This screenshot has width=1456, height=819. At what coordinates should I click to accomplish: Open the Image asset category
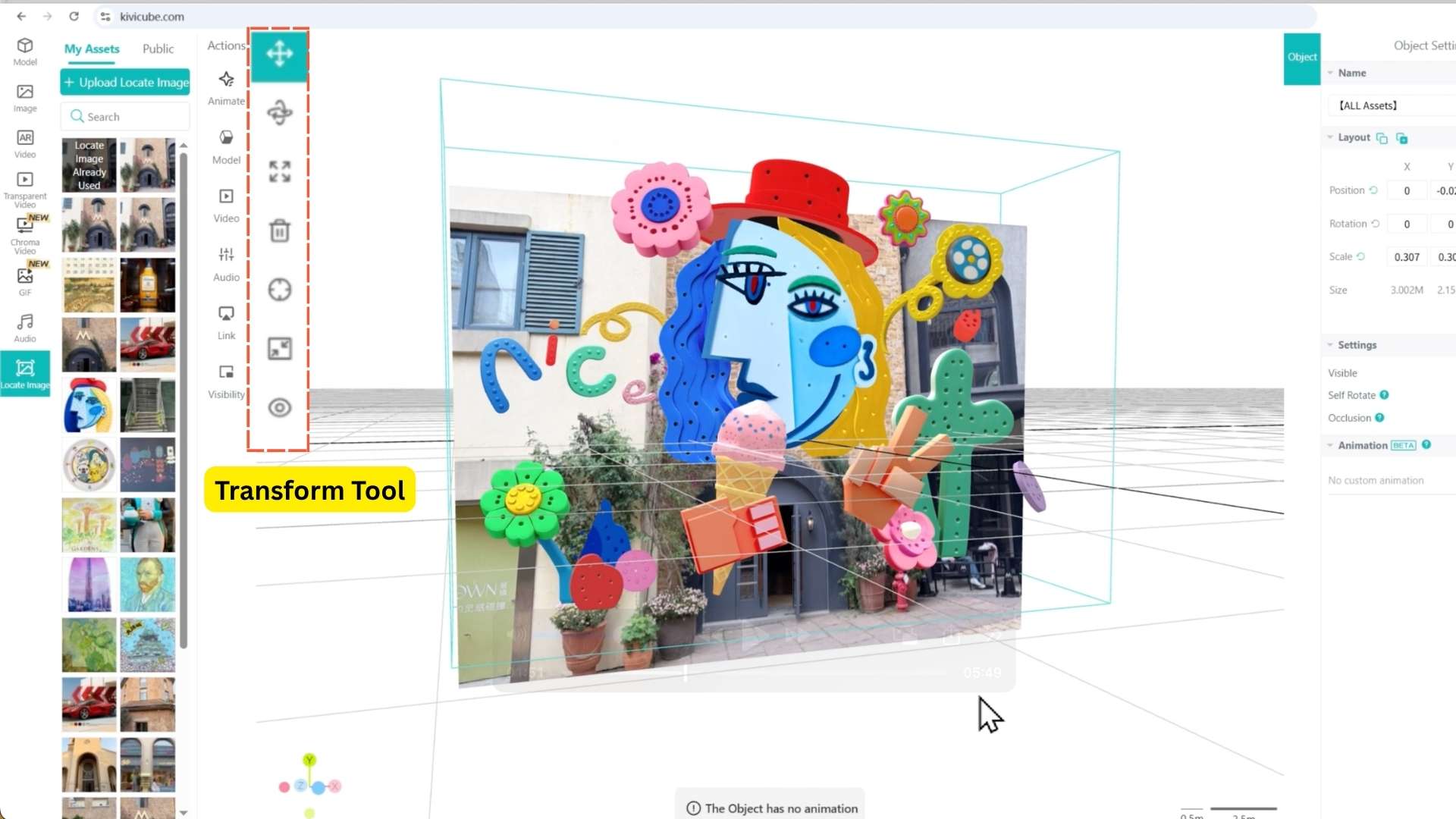point(25,99)
